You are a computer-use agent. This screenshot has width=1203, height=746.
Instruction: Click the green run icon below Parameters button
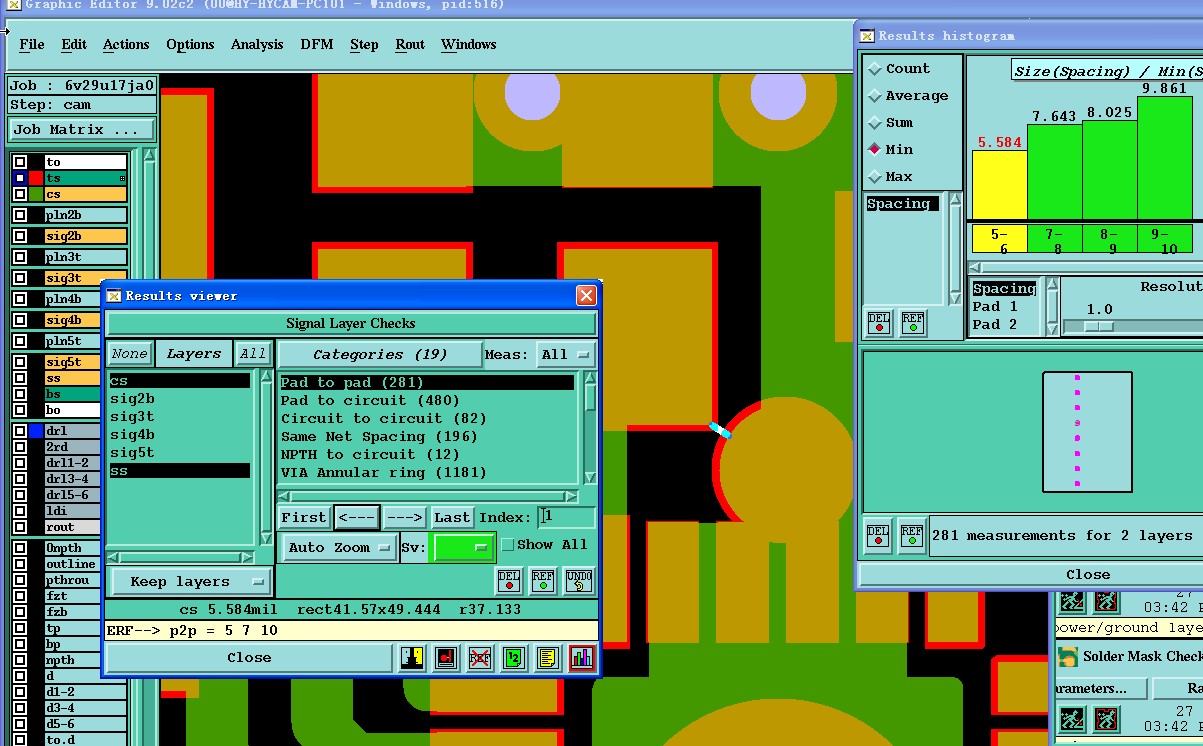click(x=1072, y=718)
